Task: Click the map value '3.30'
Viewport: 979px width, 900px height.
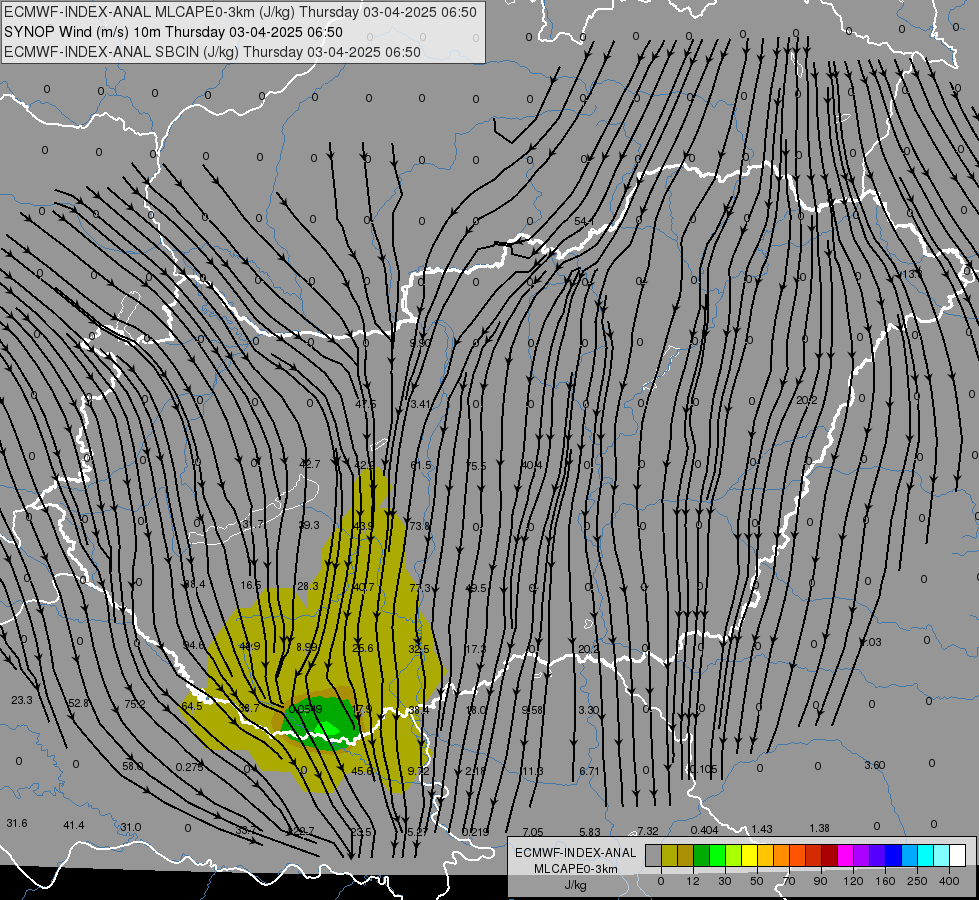Action: pos(589,710)
